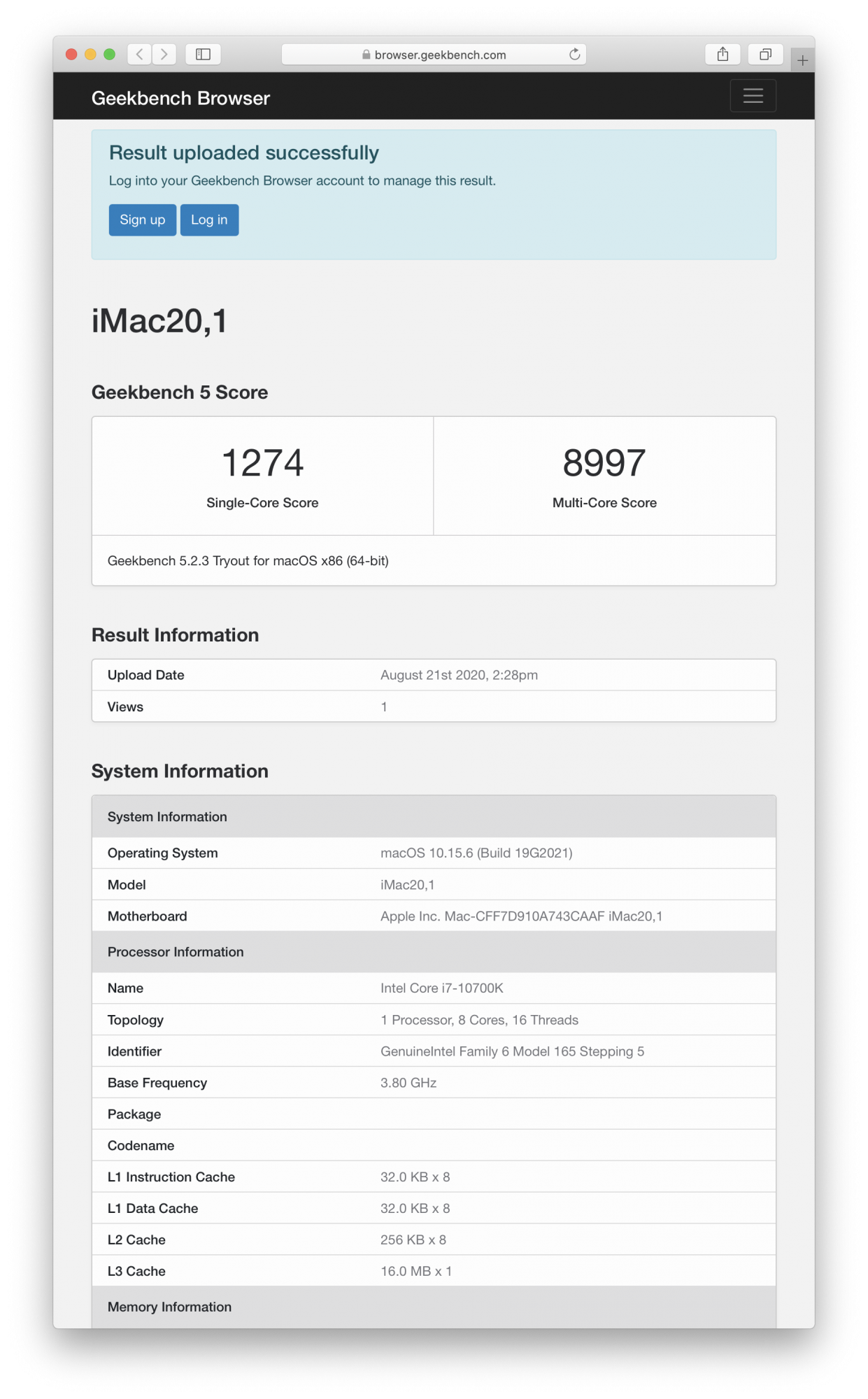Click the browser.geekbench.com address field
The image size is (868, 1399).
click(x=434, y=55)
